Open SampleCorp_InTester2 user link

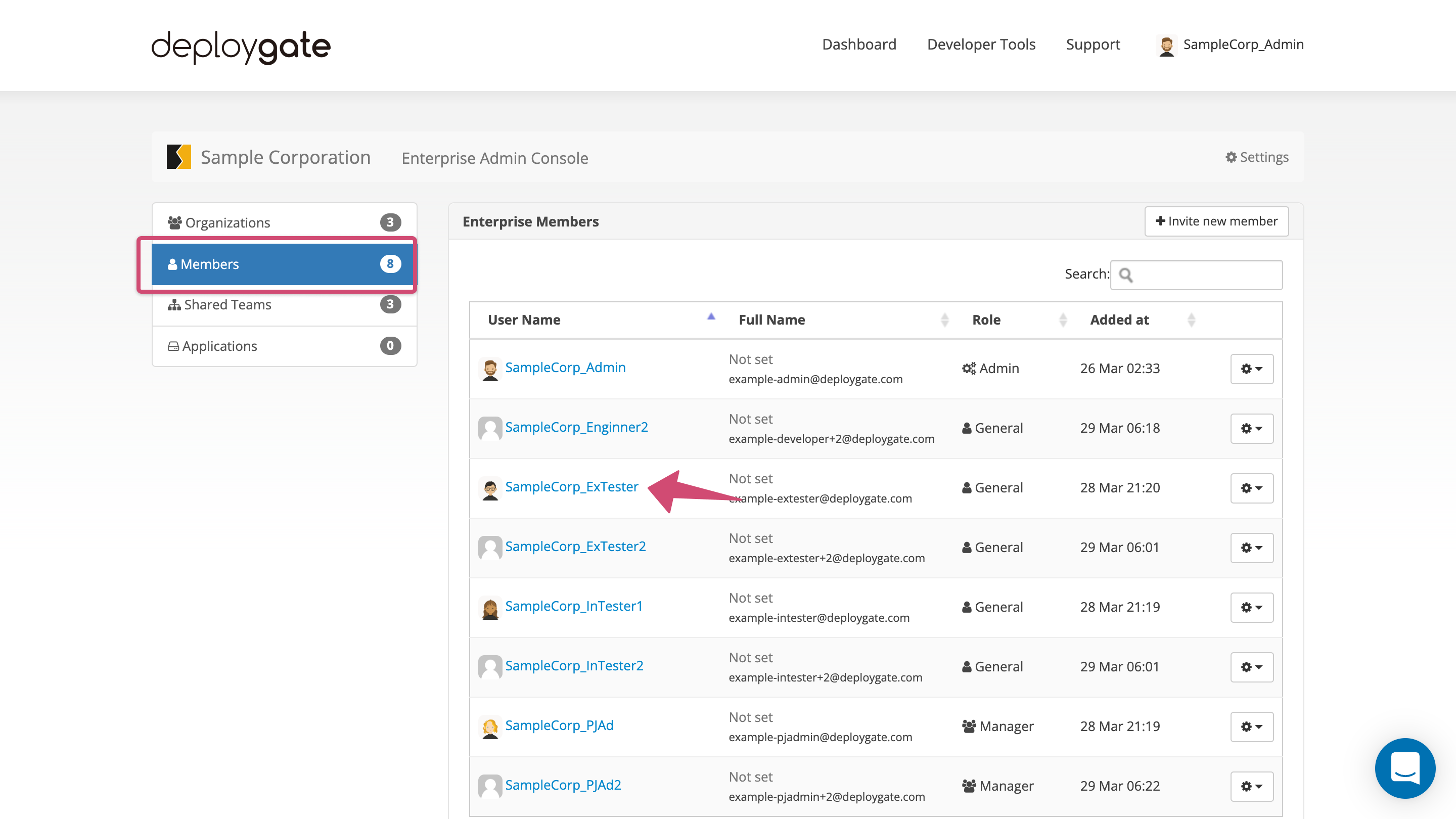click(x=574, y=665)
